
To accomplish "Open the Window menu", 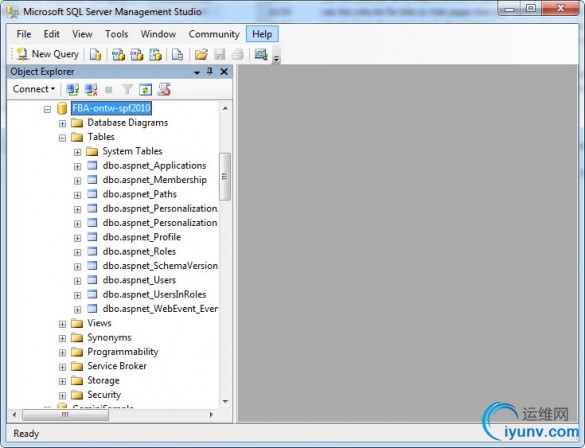I will [x=158, y=34].
